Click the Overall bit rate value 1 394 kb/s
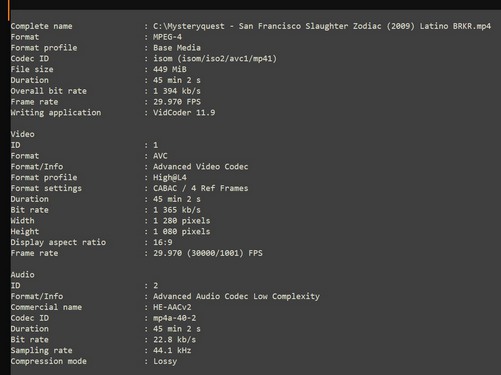 pos(177,91)
